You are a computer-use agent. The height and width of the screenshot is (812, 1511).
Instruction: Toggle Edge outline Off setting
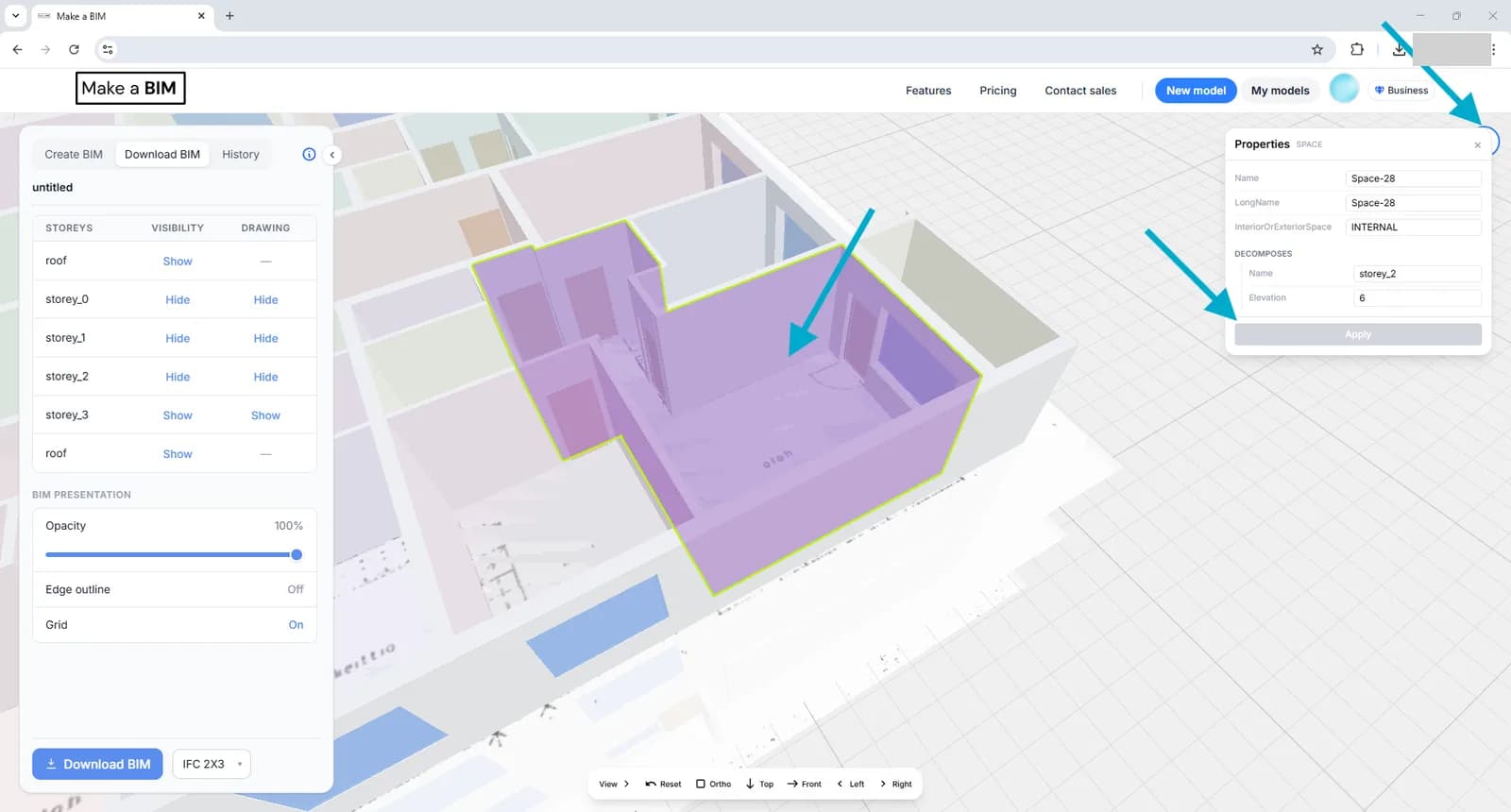(296, 589)
